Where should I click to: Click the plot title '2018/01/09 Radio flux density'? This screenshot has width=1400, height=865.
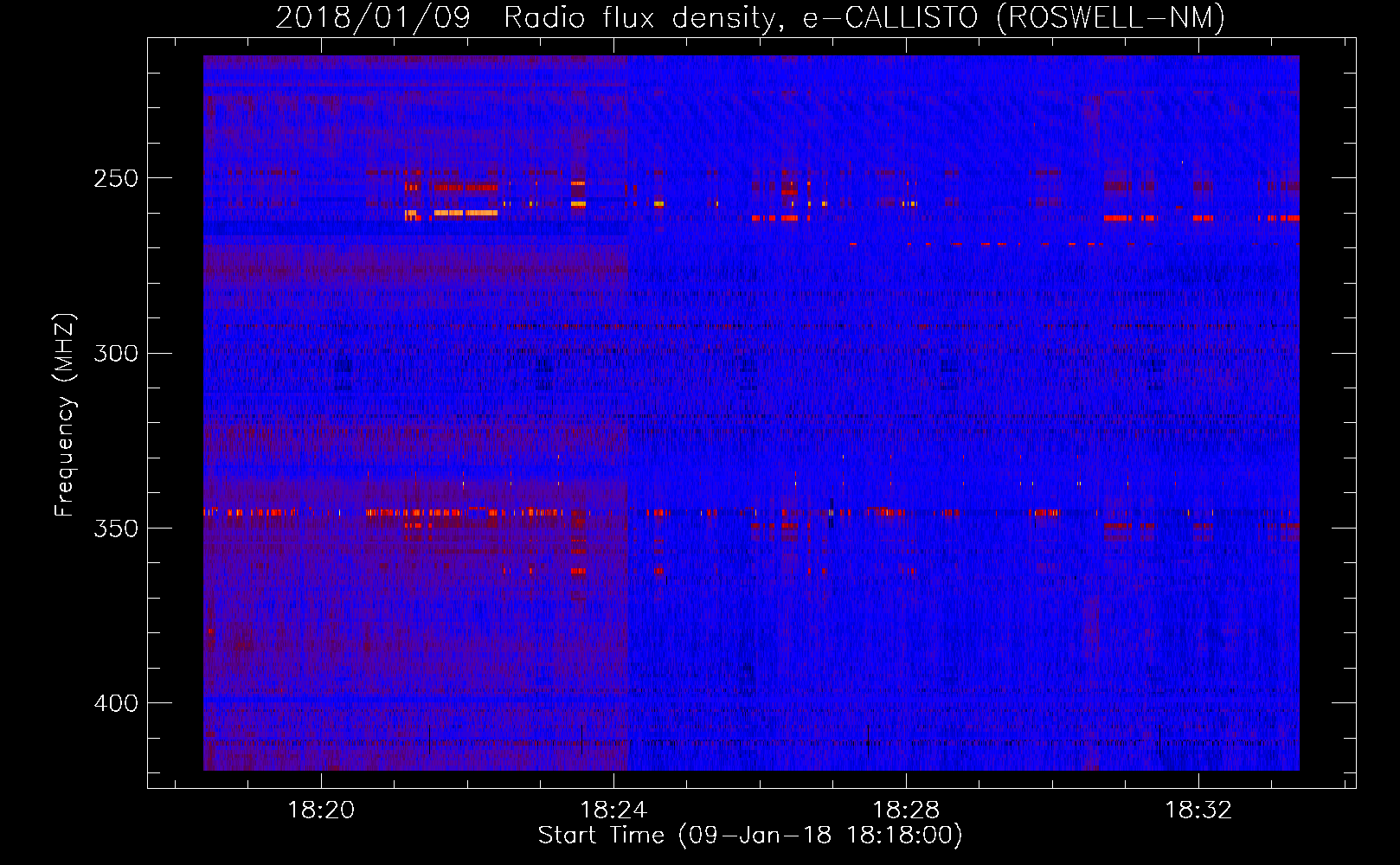point(750,17)
